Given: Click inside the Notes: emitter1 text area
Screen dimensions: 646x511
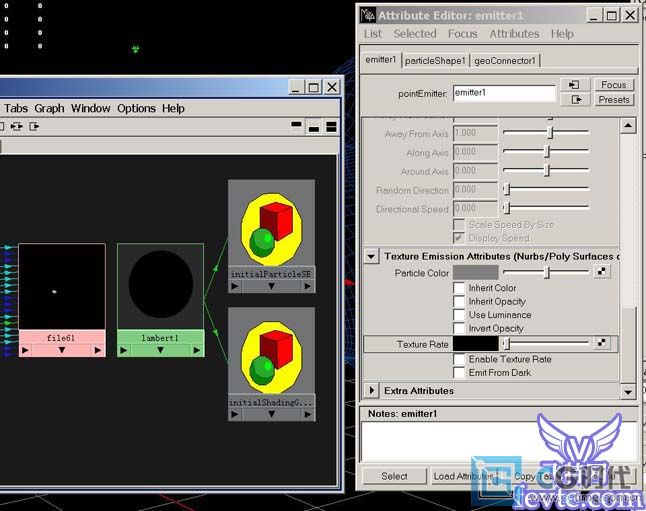Looking at the screenshot, I should (x=499, y=442).
